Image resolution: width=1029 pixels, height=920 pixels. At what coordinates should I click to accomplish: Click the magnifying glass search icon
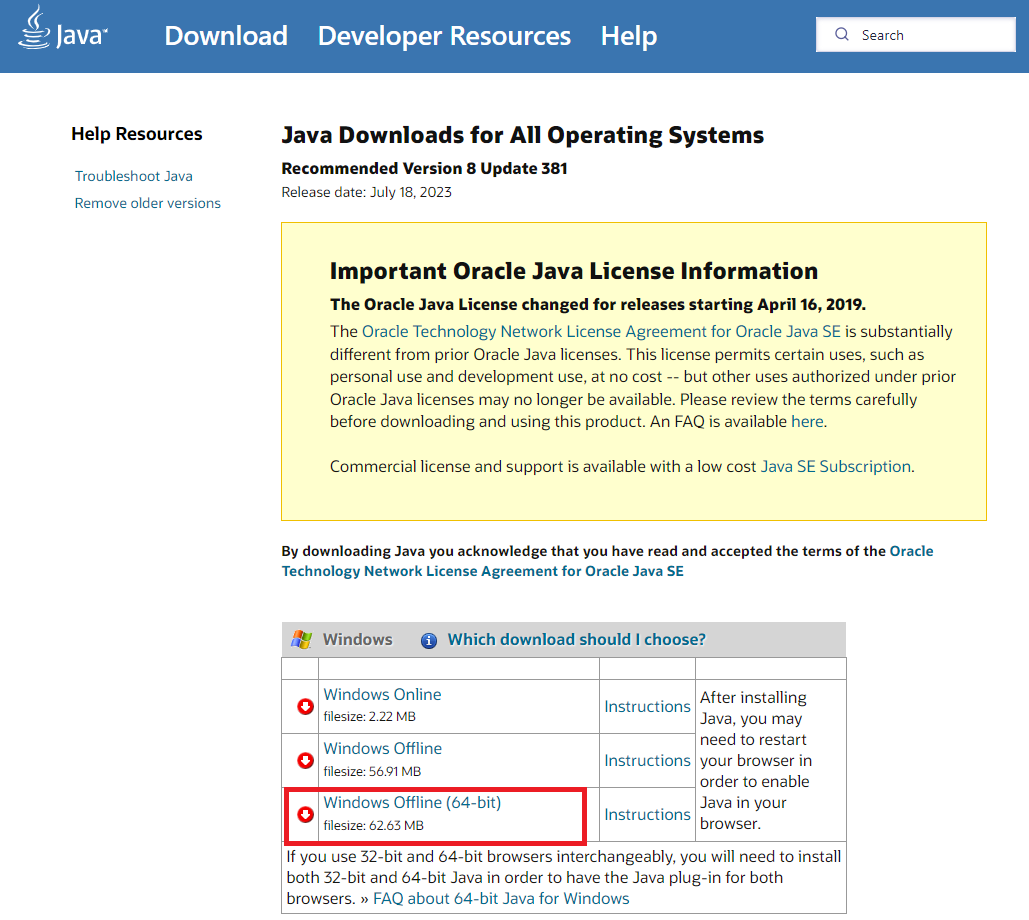(x=842, y=35)
